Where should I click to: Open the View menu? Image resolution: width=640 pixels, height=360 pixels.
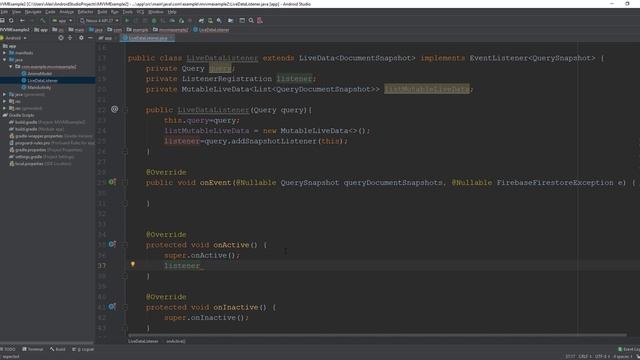(x=17, y=12)
